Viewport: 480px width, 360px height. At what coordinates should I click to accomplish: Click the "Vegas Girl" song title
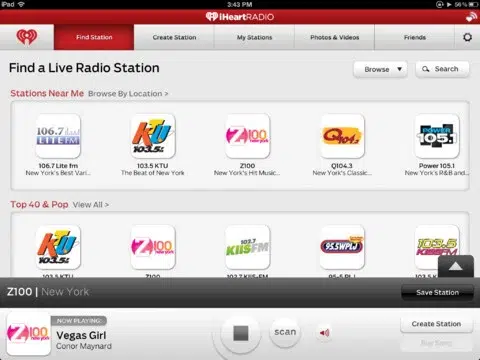pyautogui.click(x=81, y=335)
